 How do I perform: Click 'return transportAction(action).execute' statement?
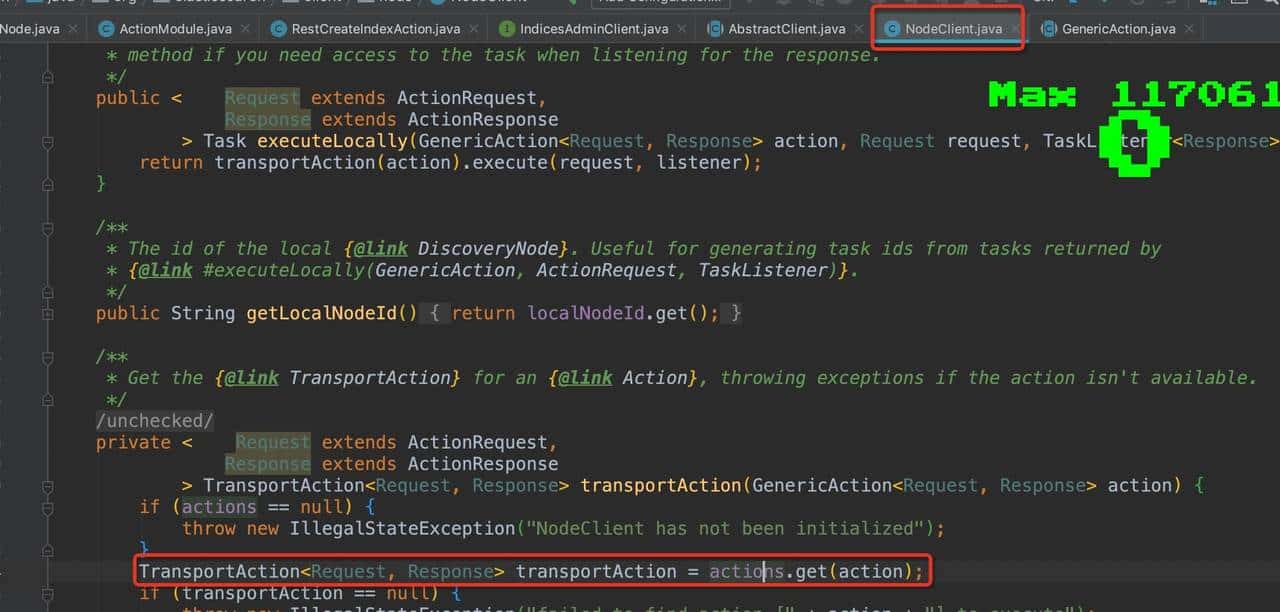pos(451,162)
